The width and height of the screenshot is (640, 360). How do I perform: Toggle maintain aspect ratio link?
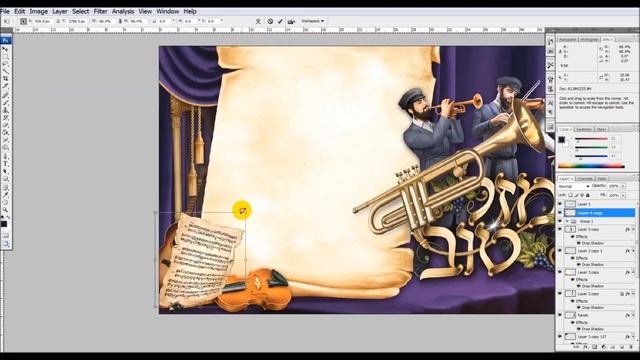coord(120,21)
